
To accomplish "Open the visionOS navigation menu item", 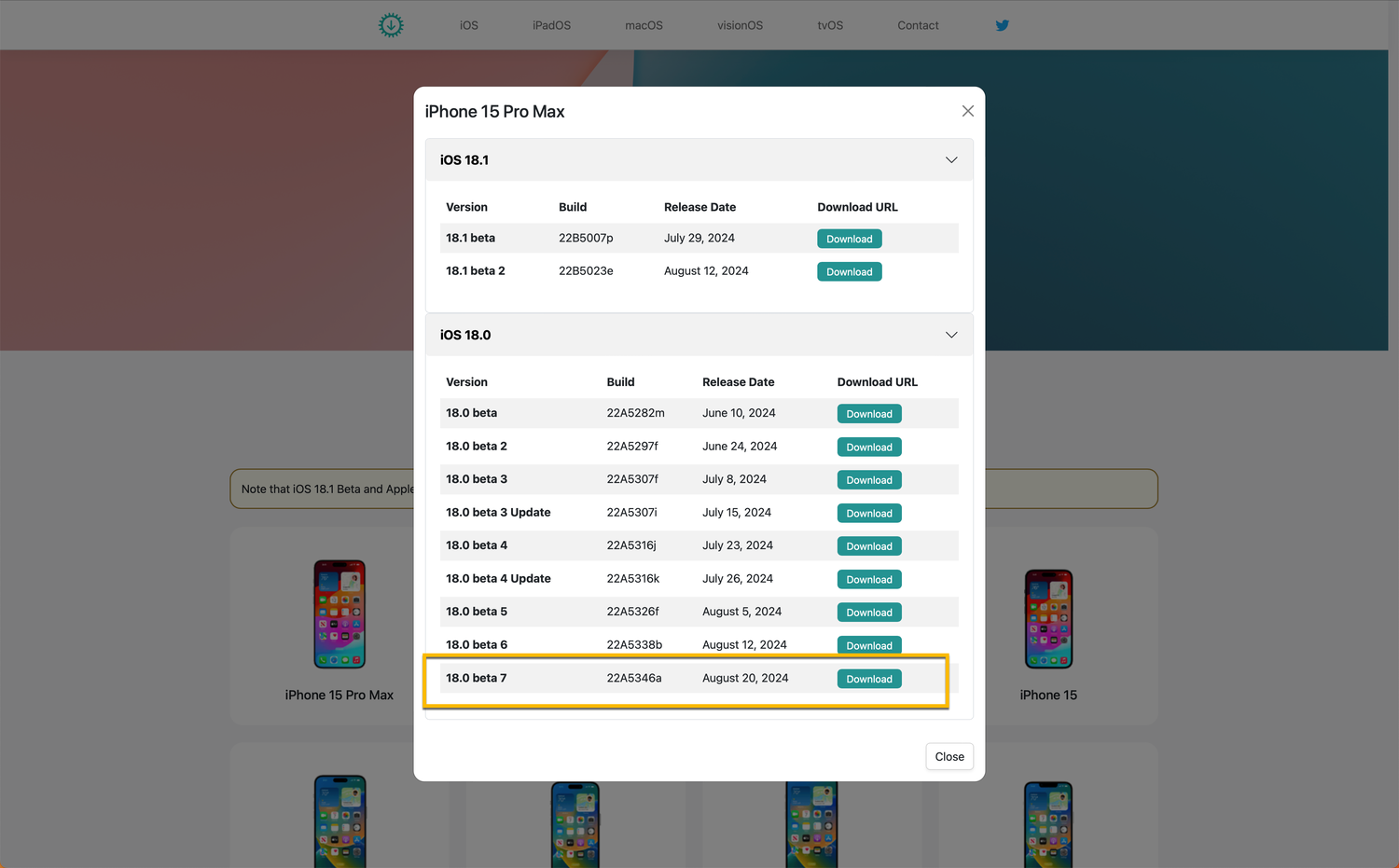I will [740, 25].
